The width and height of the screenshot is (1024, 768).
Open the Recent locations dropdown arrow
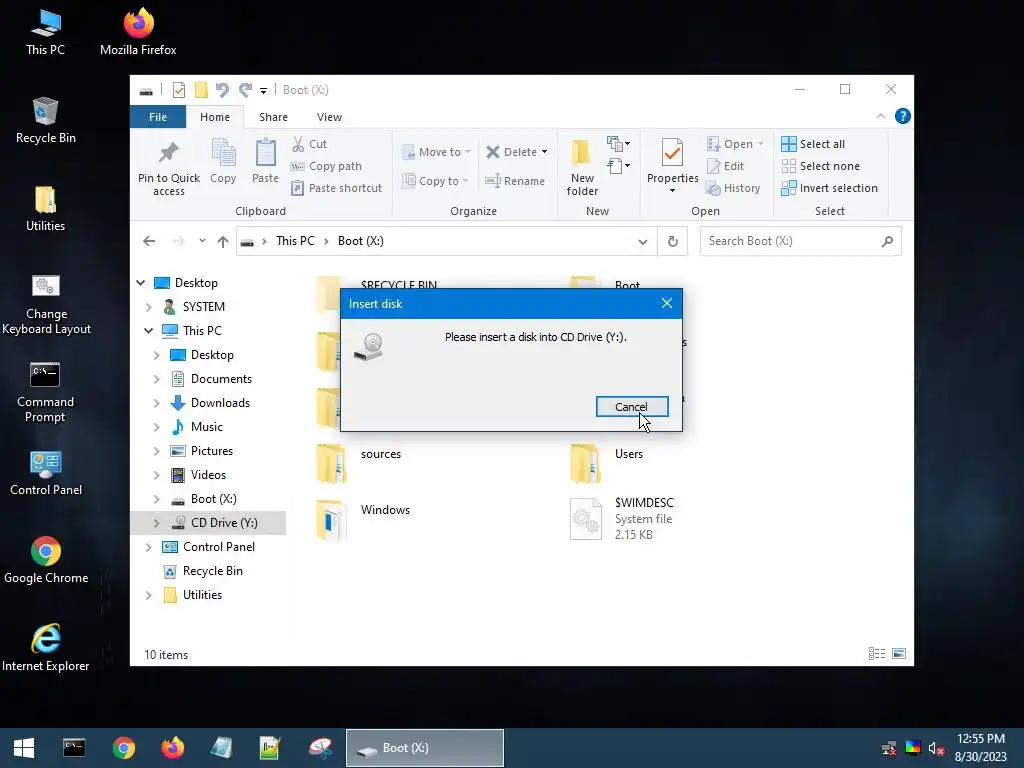202,241
